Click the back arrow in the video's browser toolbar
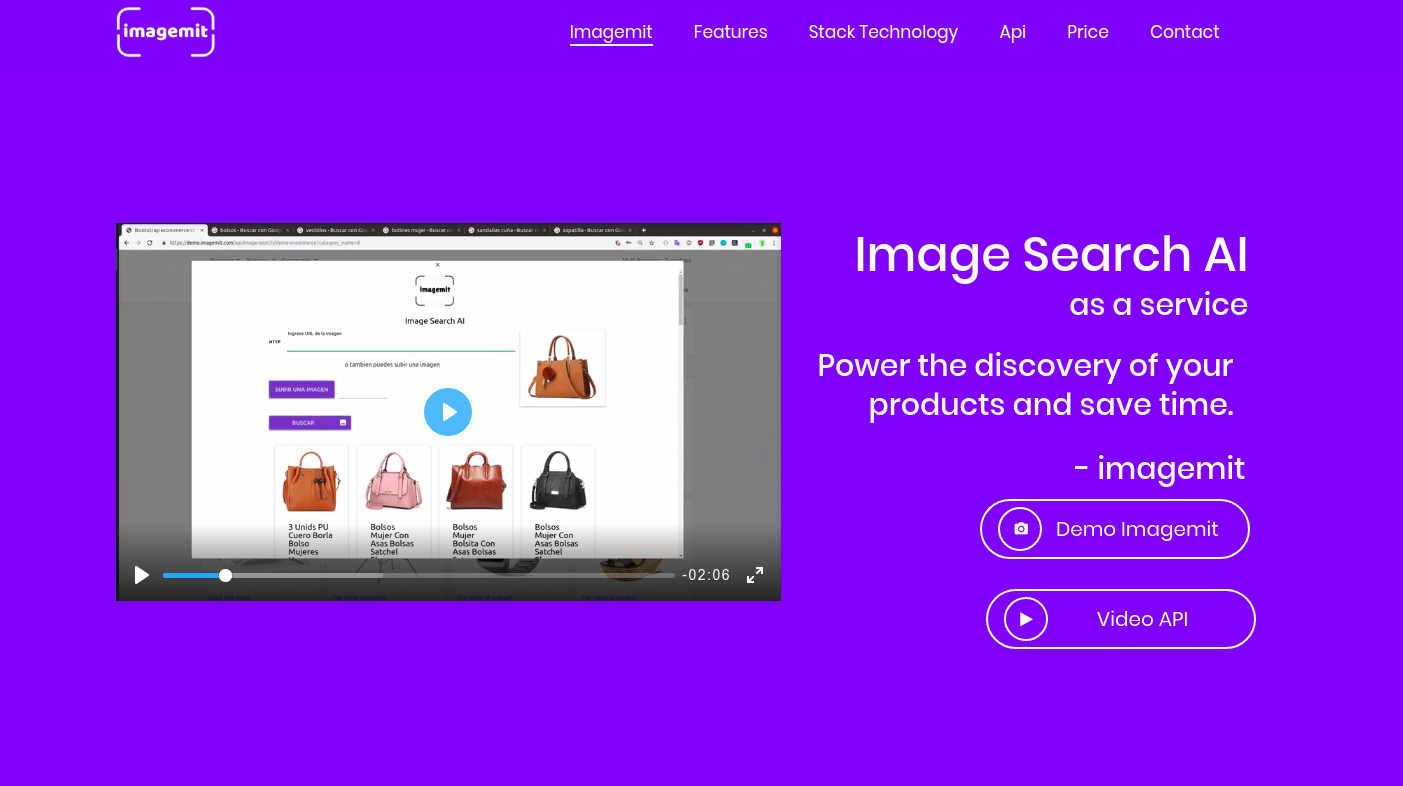This screenshot has width=1403, height=786. point(128,243)
